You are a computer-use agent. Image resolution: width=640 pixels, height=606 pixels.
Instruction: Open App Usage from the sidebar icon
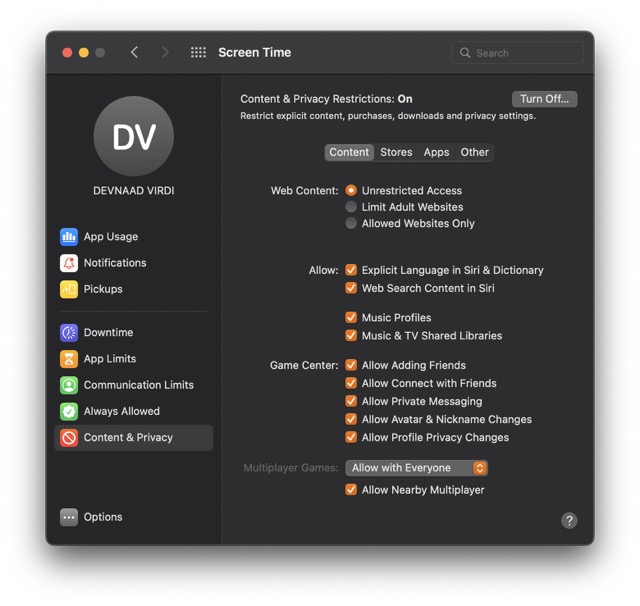tap(69, 237)
